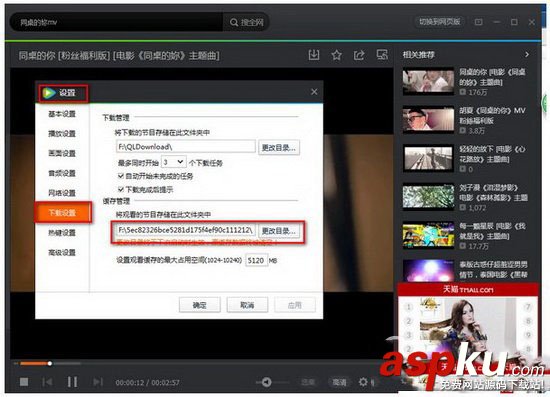The image size is (550, 397).
Task: Click the volume slider knob
Action: pos(267,382)
